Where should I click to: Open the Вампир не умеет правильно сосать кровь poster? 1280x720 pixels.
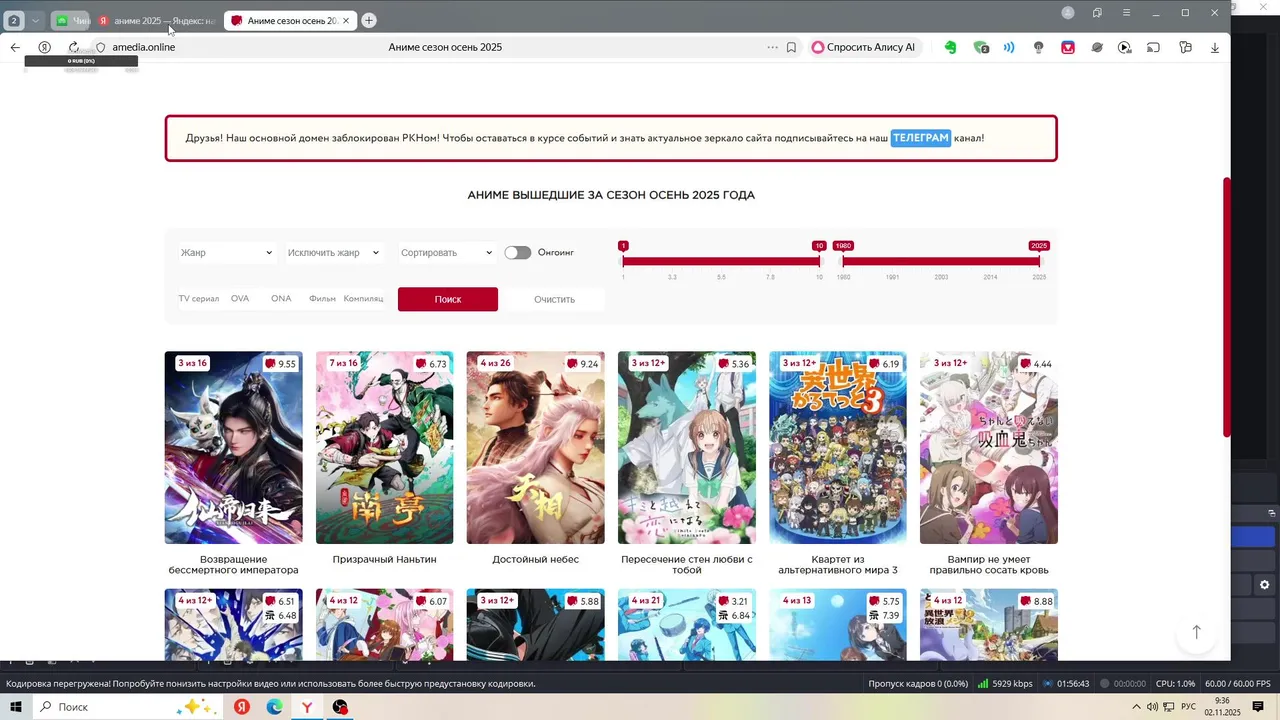989,448
